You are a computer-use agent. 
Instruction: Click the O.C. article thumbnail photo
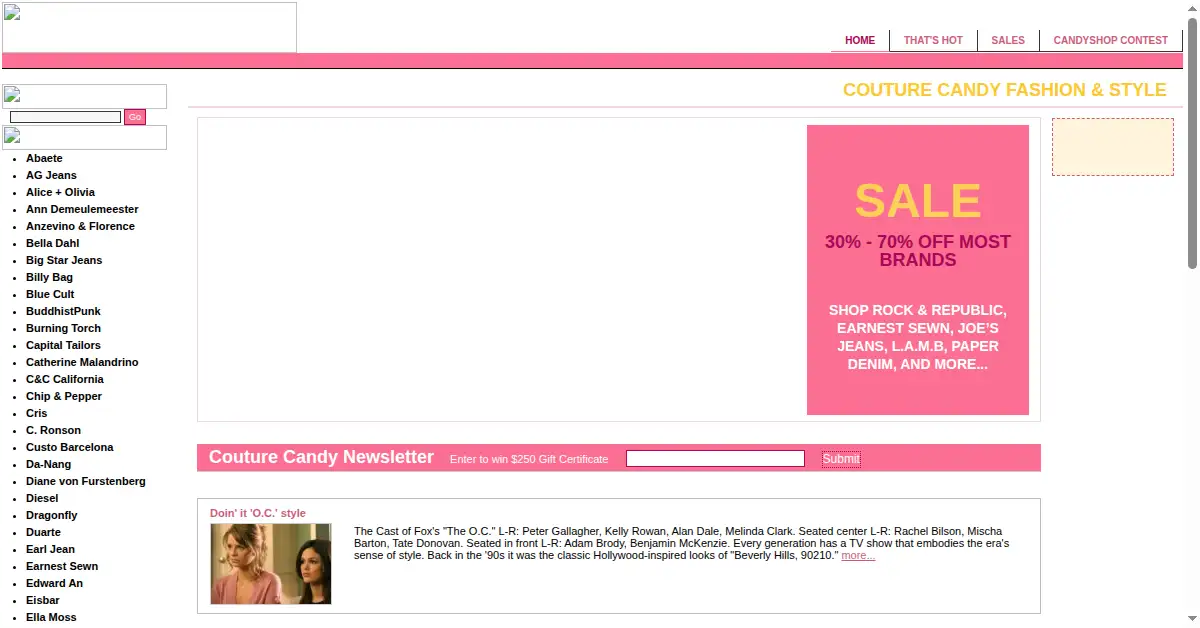pos(271,564)
